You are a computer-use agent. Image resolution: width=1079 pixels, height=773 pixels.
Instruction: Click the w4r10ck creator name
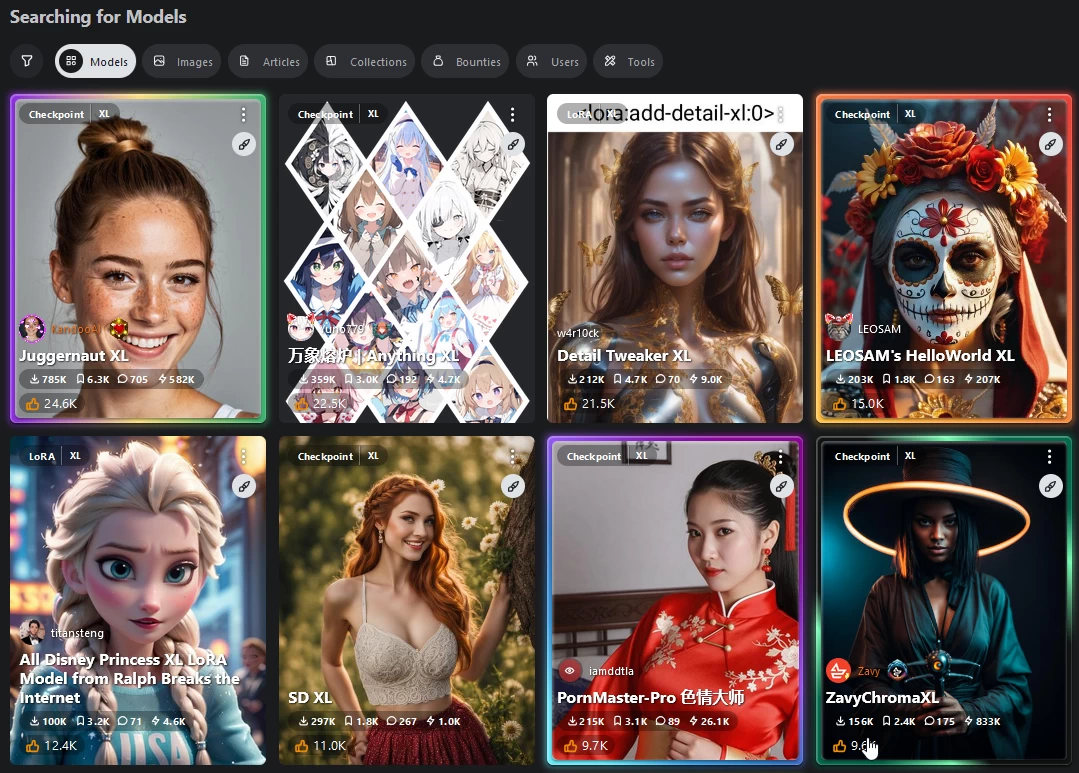tap(578, 333)
